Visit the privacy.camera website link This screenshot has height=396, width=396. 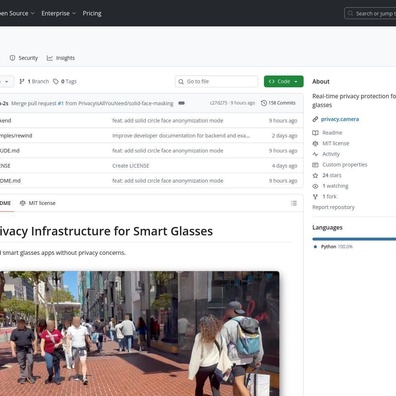(340, 119)
